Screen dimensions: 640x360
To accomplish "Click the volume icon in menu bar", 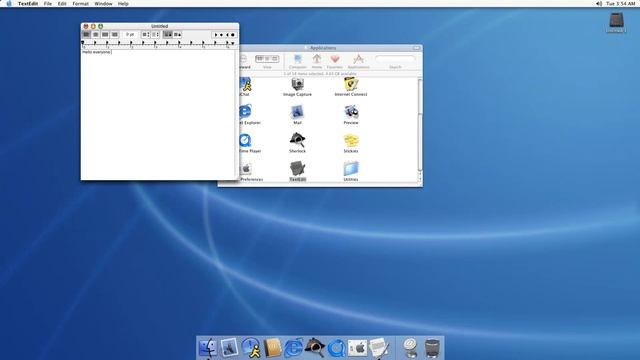I will pyautogui.click(x=599, y=4).
